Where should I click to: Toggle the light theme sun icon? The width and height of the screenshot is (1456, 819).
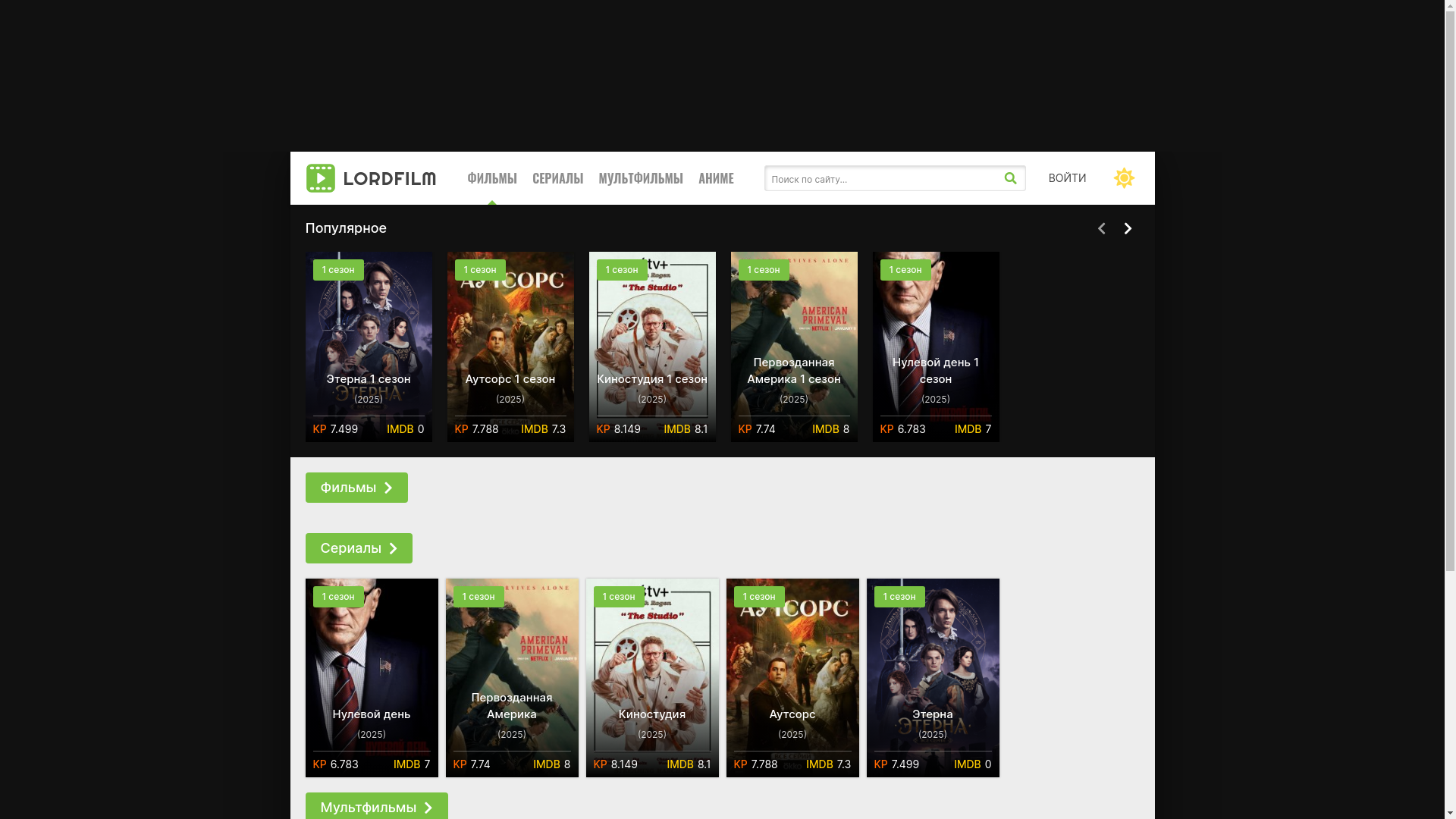pyautogui.click(x=1124, y=178)
